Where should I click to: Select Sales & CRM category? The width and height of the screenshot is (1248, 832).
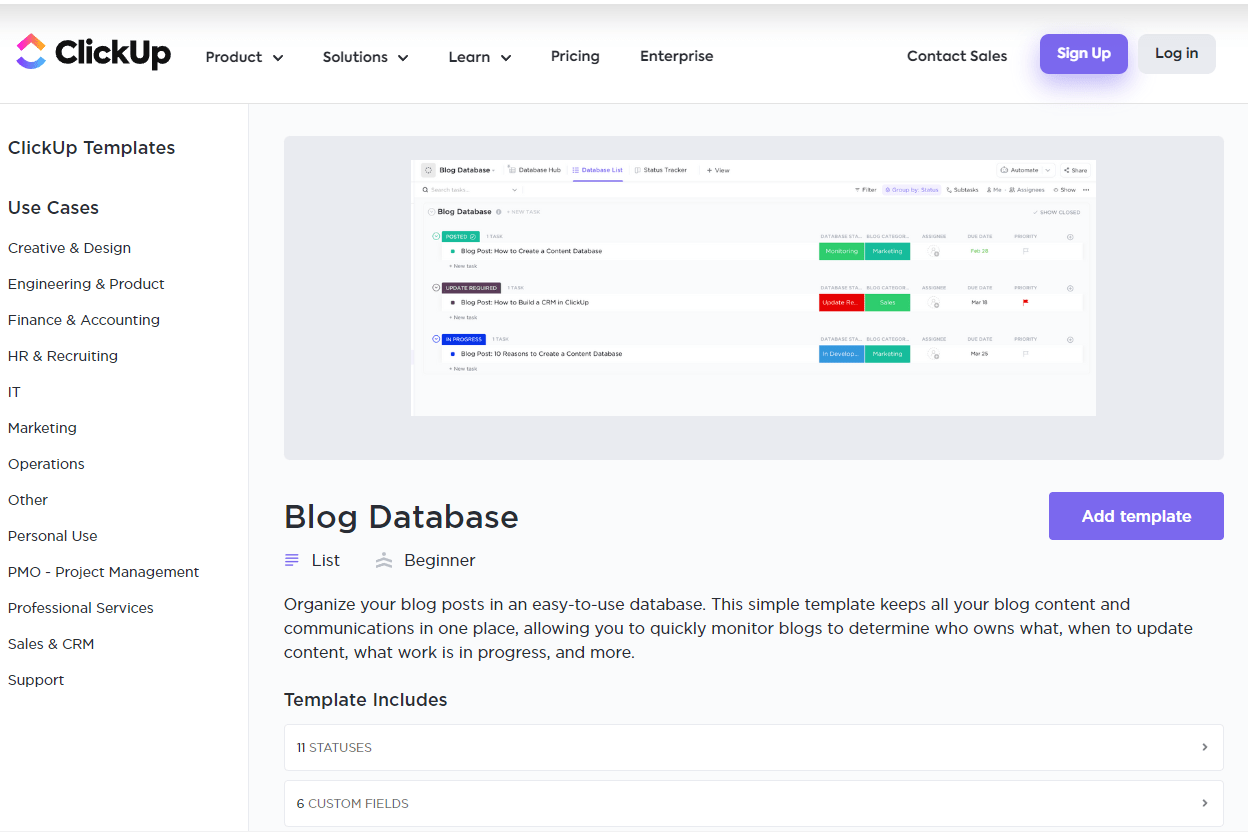click(51, 644)
